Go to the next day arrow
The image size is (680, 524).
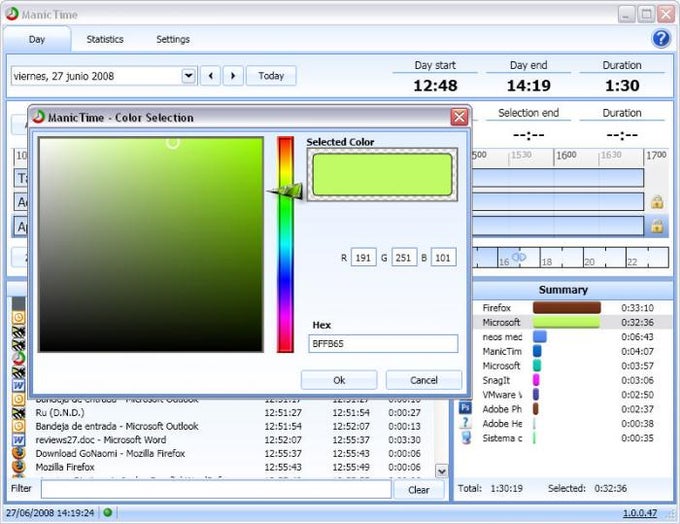click(233, 76)
